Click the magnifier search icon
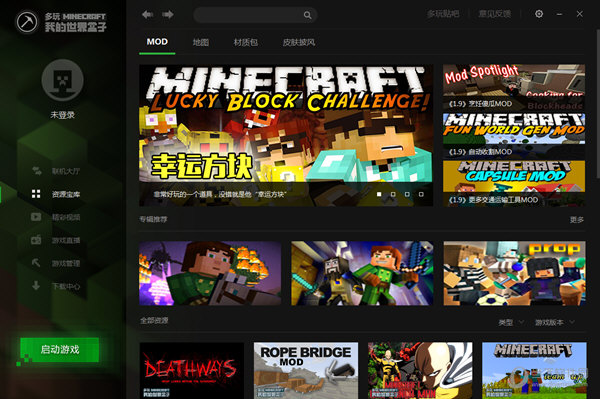This screenshot has width=600, height=399. pos(307,15)
